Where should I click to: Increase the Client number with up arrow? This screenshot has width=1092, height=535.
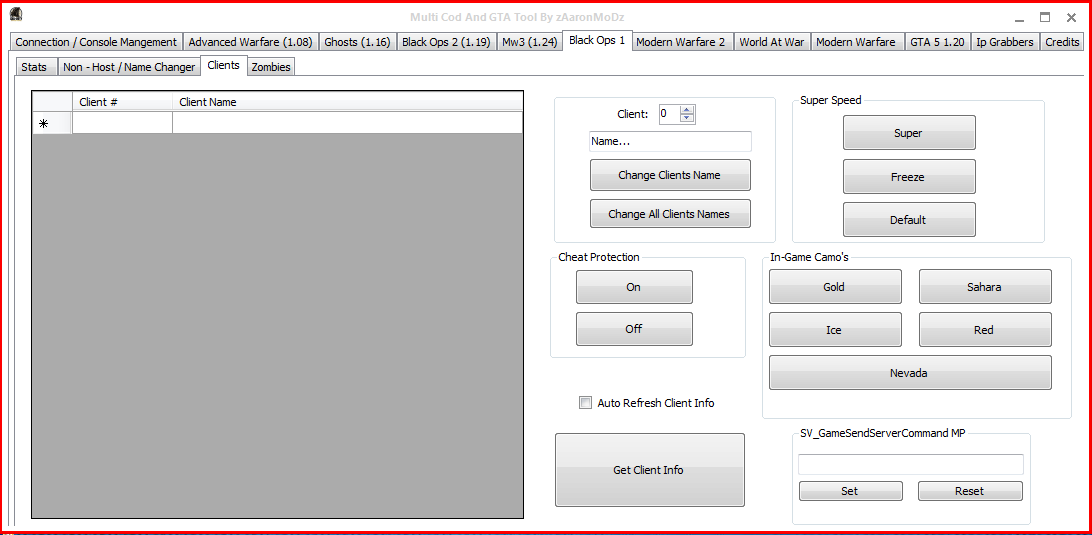tap(687, 109)
